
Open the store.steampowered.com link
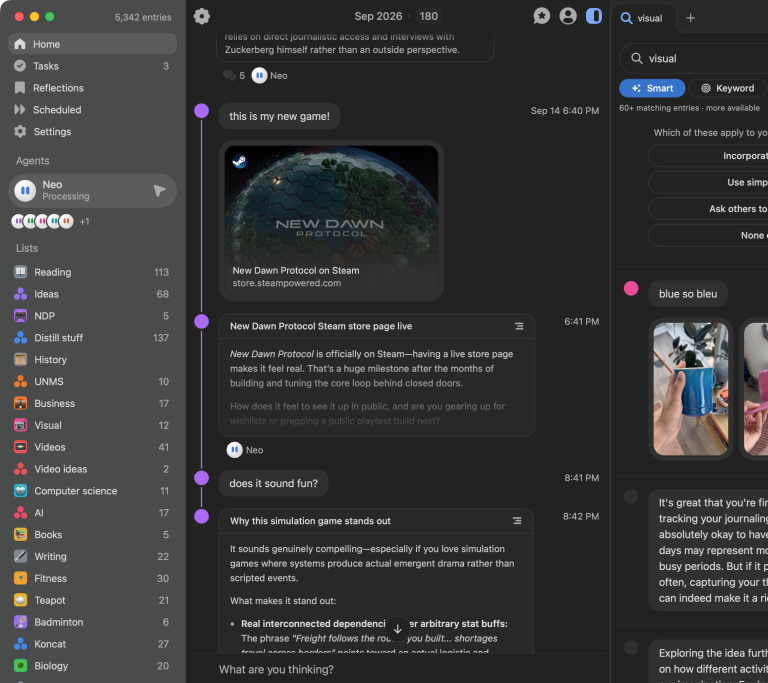pos(287,283)
